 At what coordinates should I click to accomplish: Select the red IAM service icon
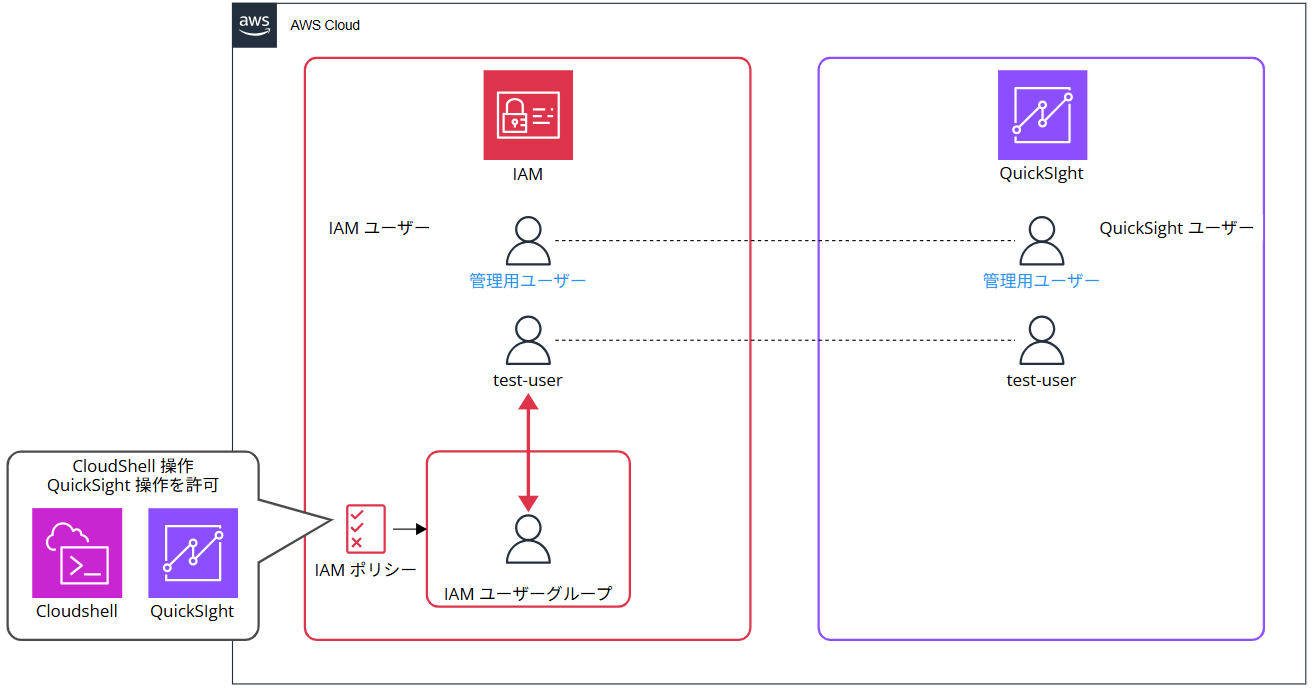(528, 115)
